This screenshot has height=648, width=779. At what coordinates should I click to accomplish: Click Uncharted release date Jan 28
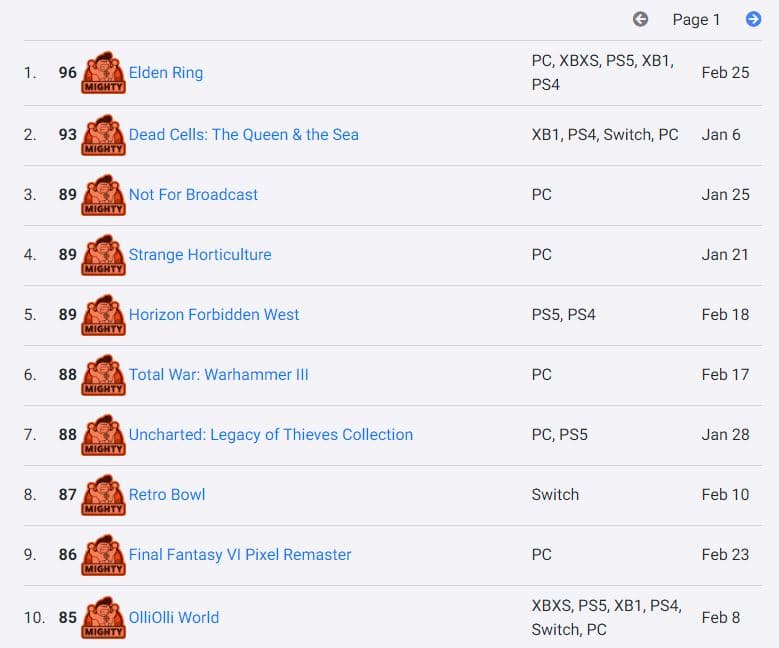pyautogui.click(x=725, y=435)
